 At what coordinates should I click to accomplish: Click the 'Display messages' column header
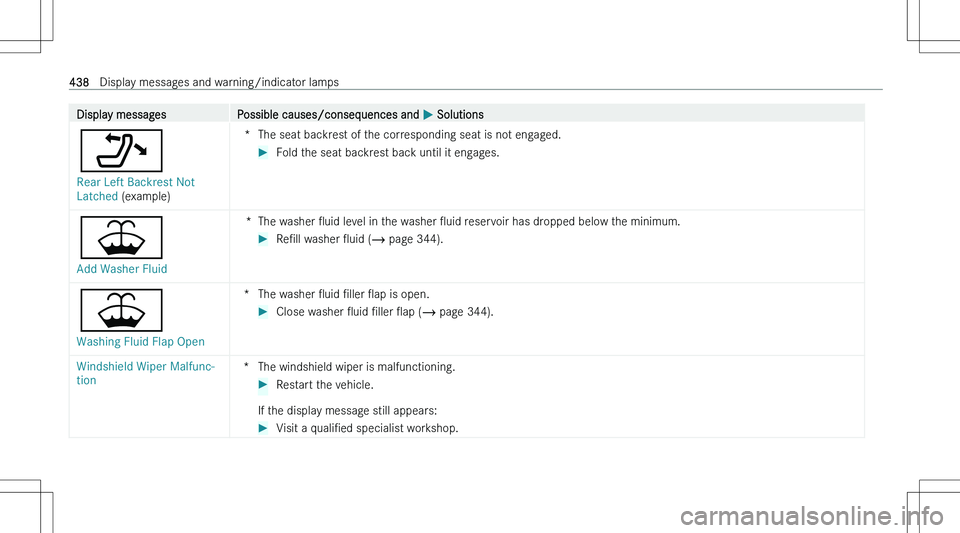click(x=121, y=114)
